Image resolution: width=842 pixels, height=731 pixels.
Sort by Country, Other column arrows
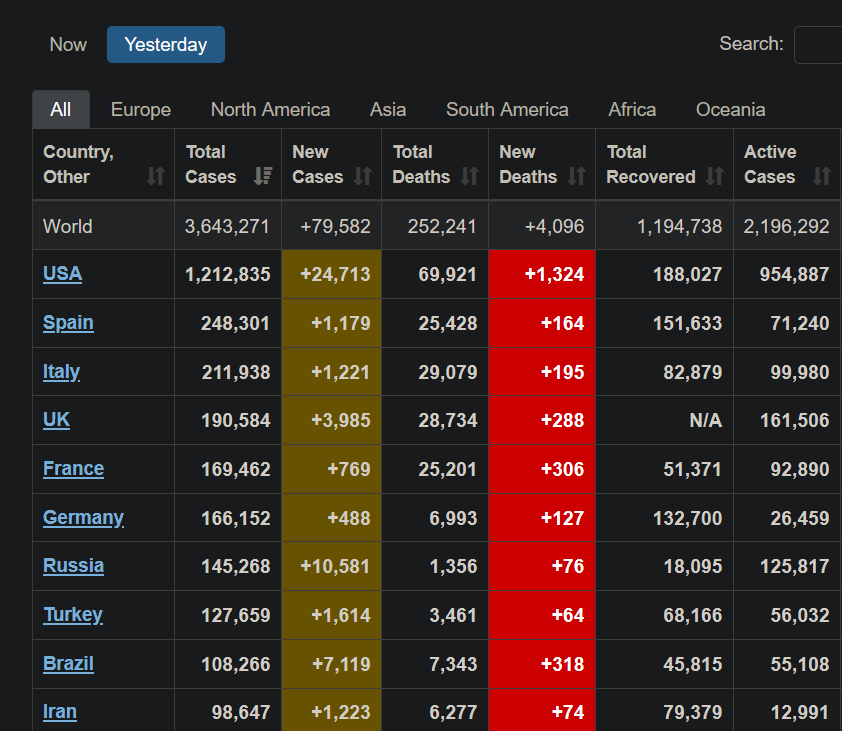[x=156, y=176]
